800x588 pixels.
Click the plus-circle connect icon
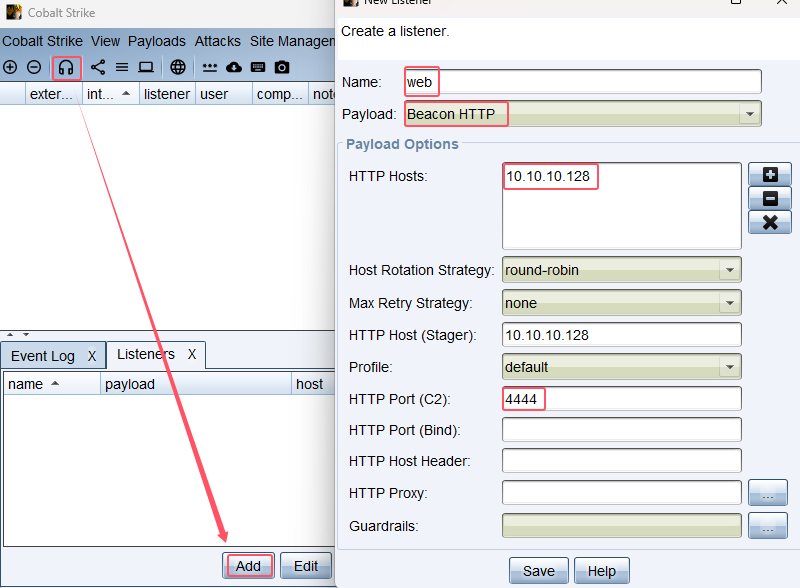pyautogui.click(x=10, y=67)
